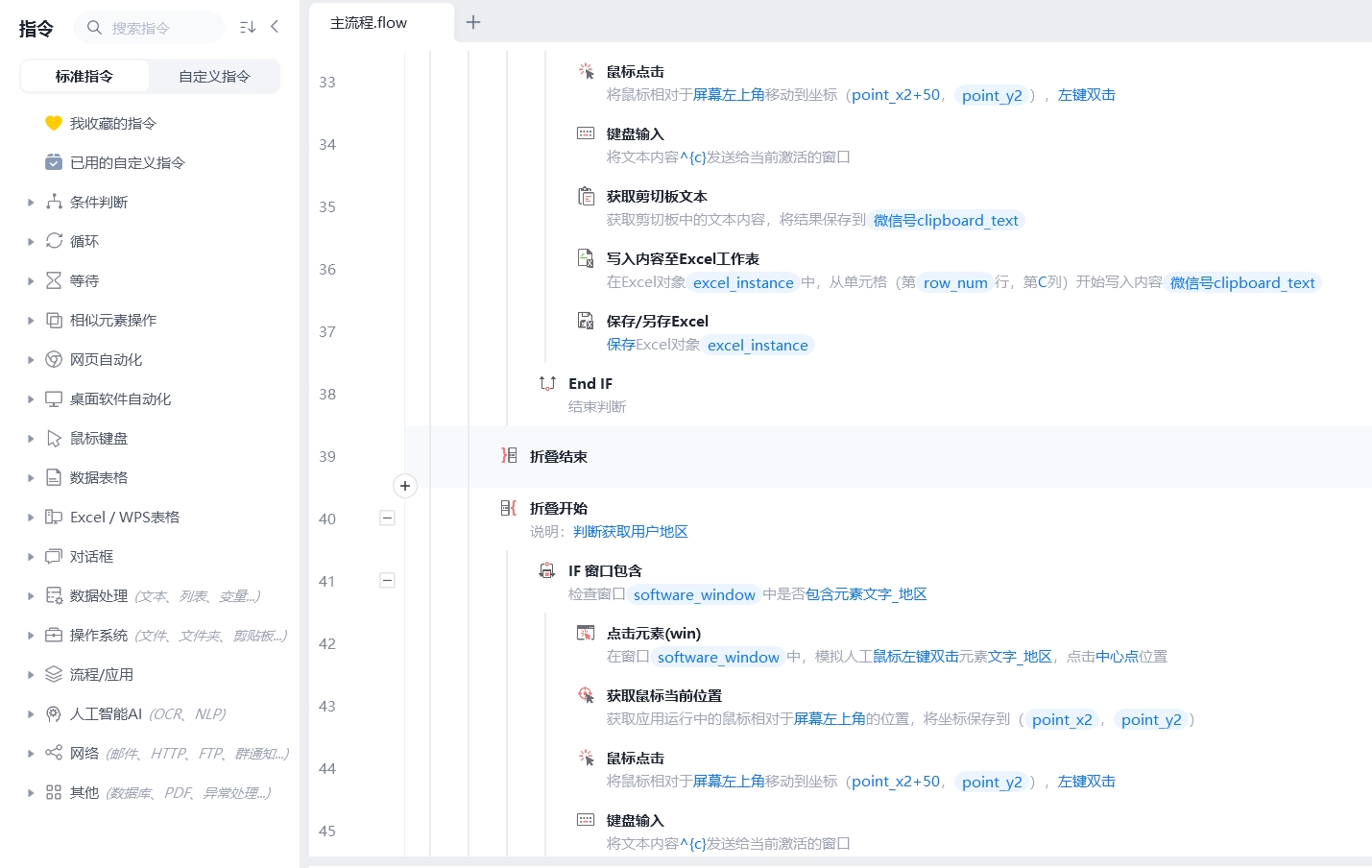Click the point_x2 variable on line 43
Viewport: 1372px width, 868px height.
1062,720
